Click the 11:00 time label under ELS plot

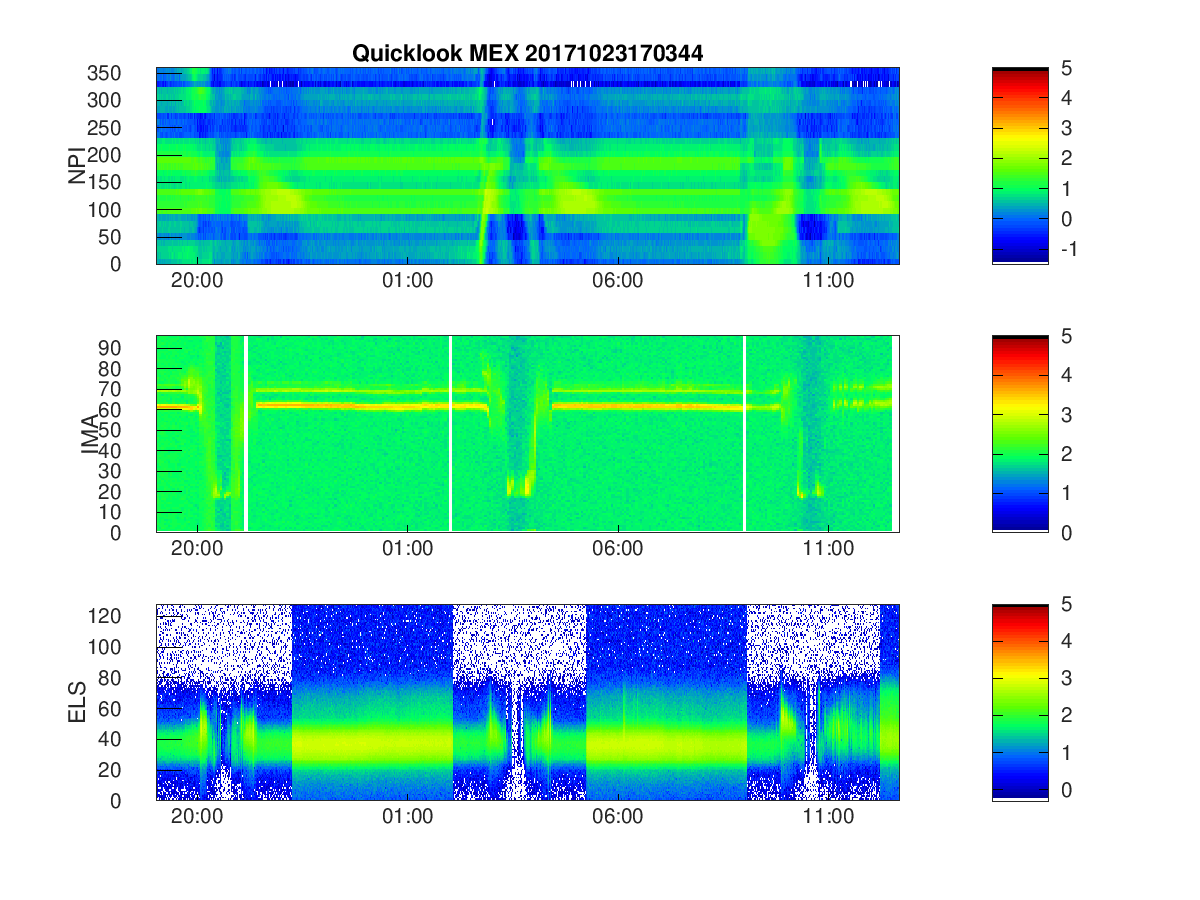coord(828,816)
